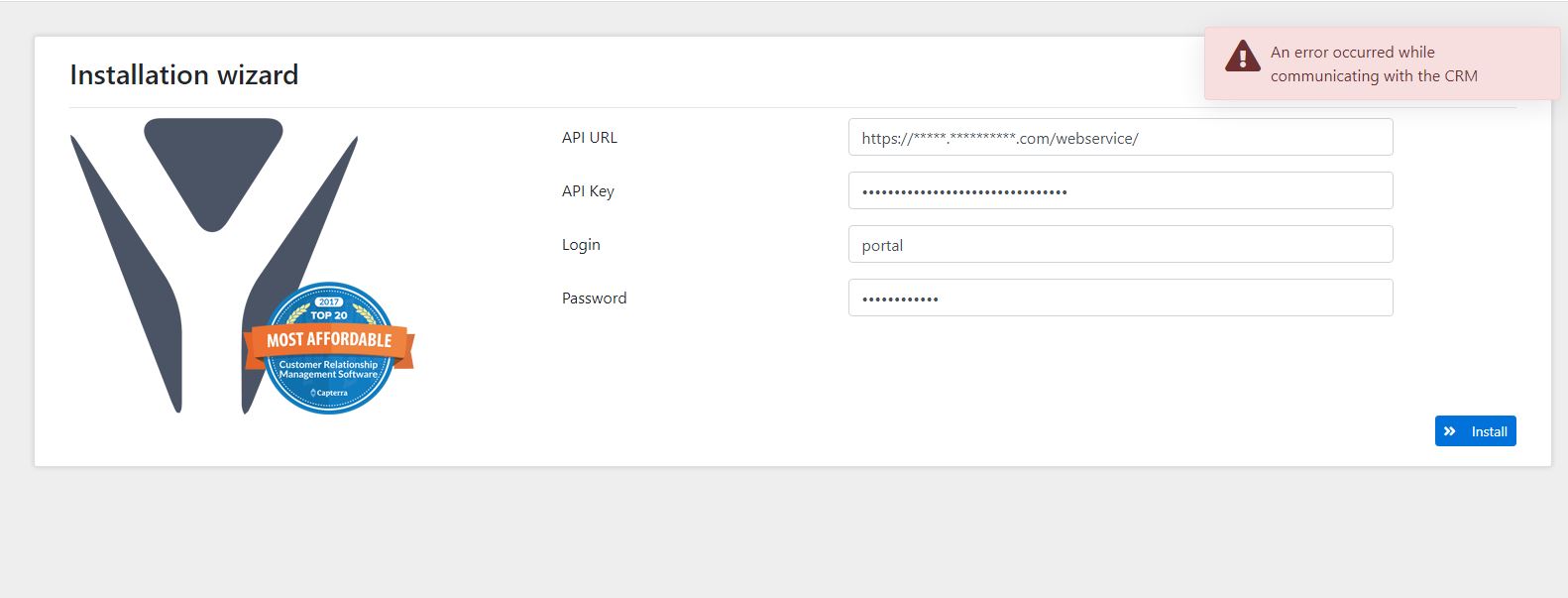Screen dimensions: 1568x598
Task: Click the Password label
Action: tap(595, 298)
